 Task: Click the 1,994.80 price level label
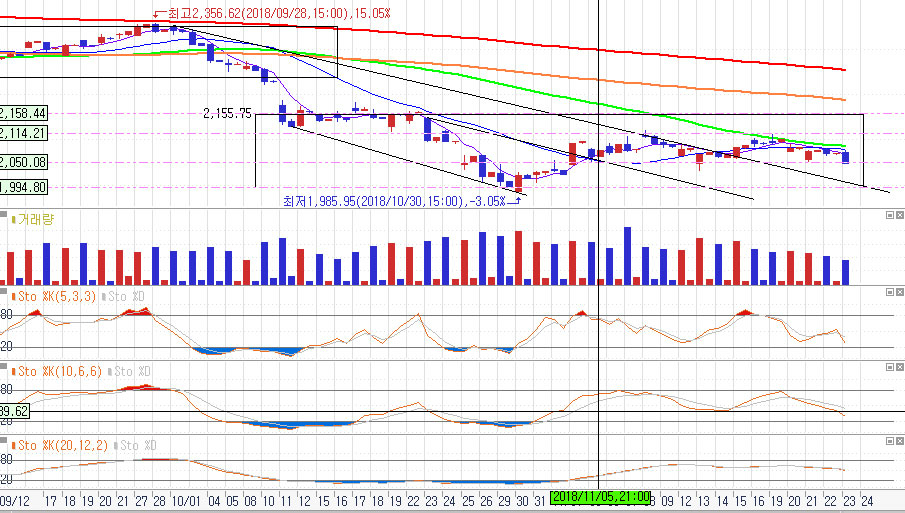(23, 187)
